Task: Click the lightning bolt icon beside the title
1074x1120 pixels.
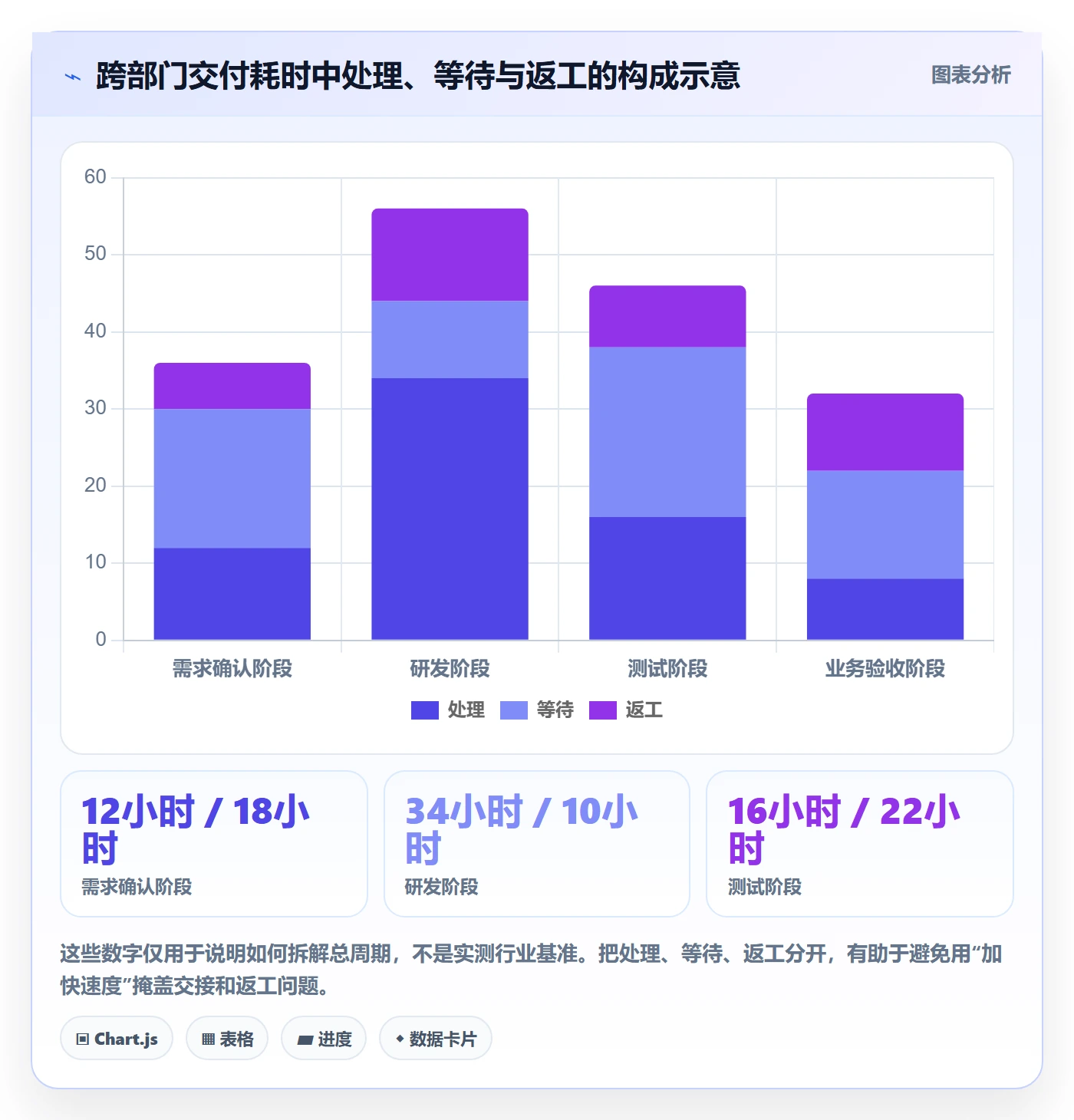Action: point(73,77)
